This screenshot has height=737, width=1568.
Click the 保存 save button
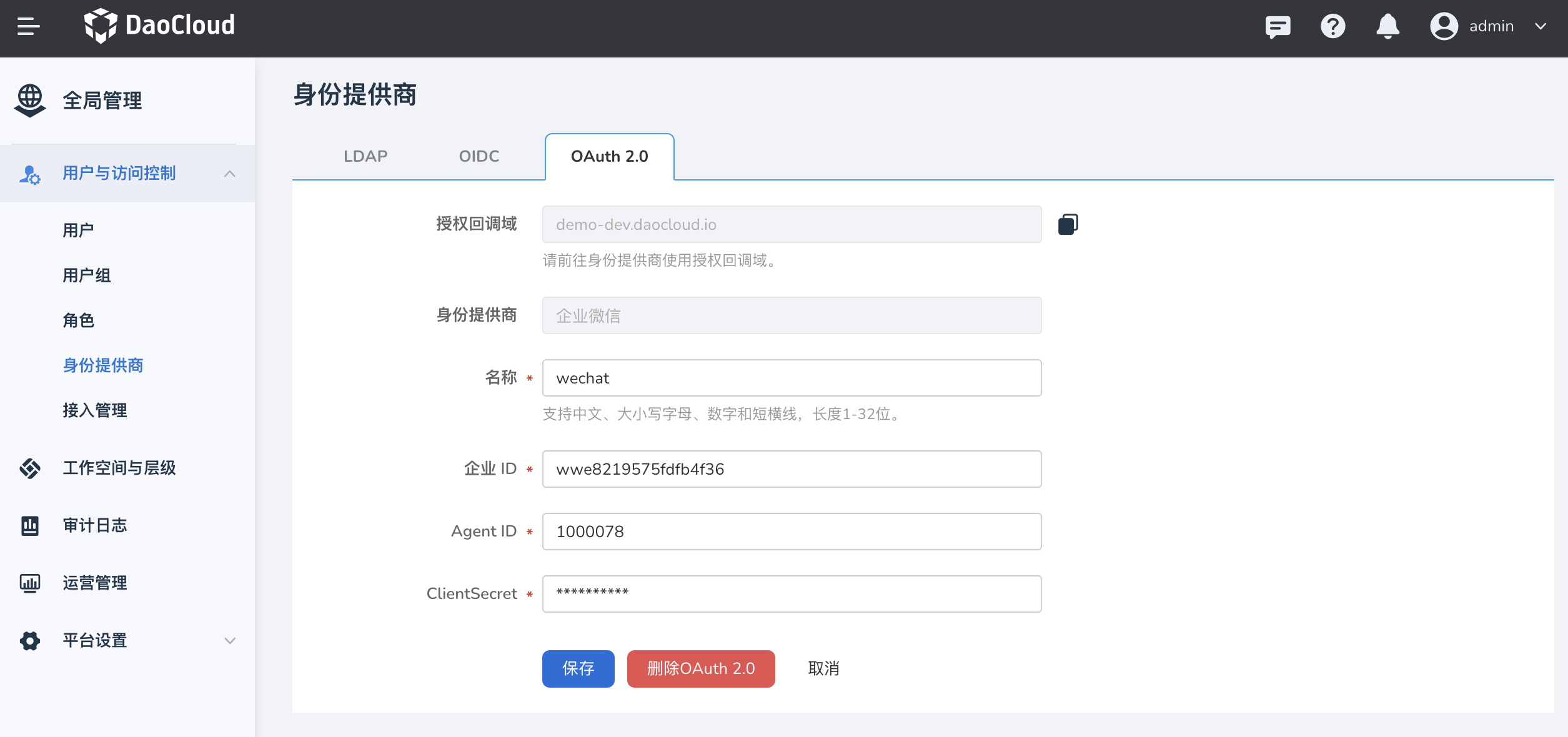(578, 668)
